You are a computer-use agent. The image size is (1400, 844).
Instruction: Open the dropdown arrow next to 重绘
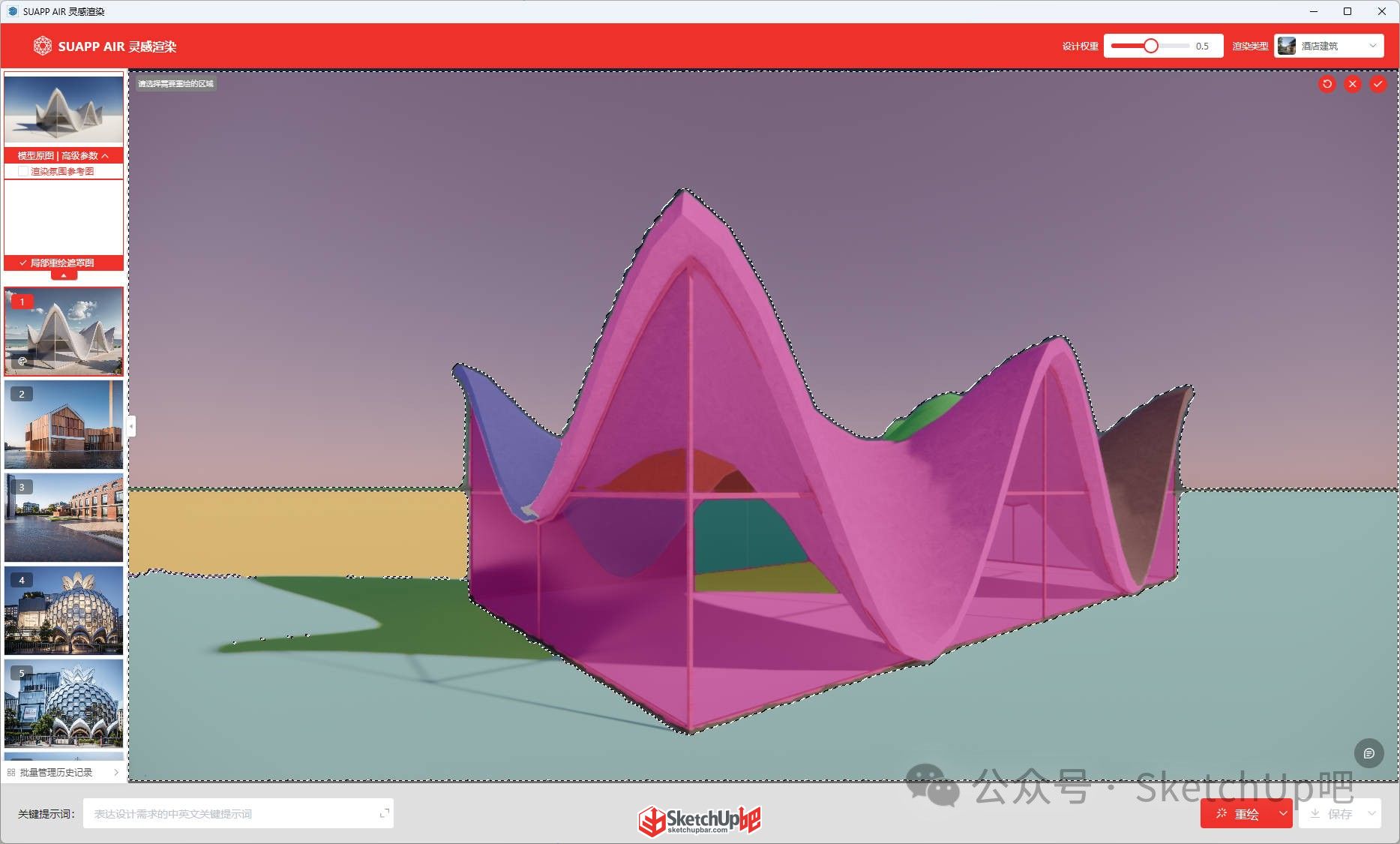pos(1282,813)
